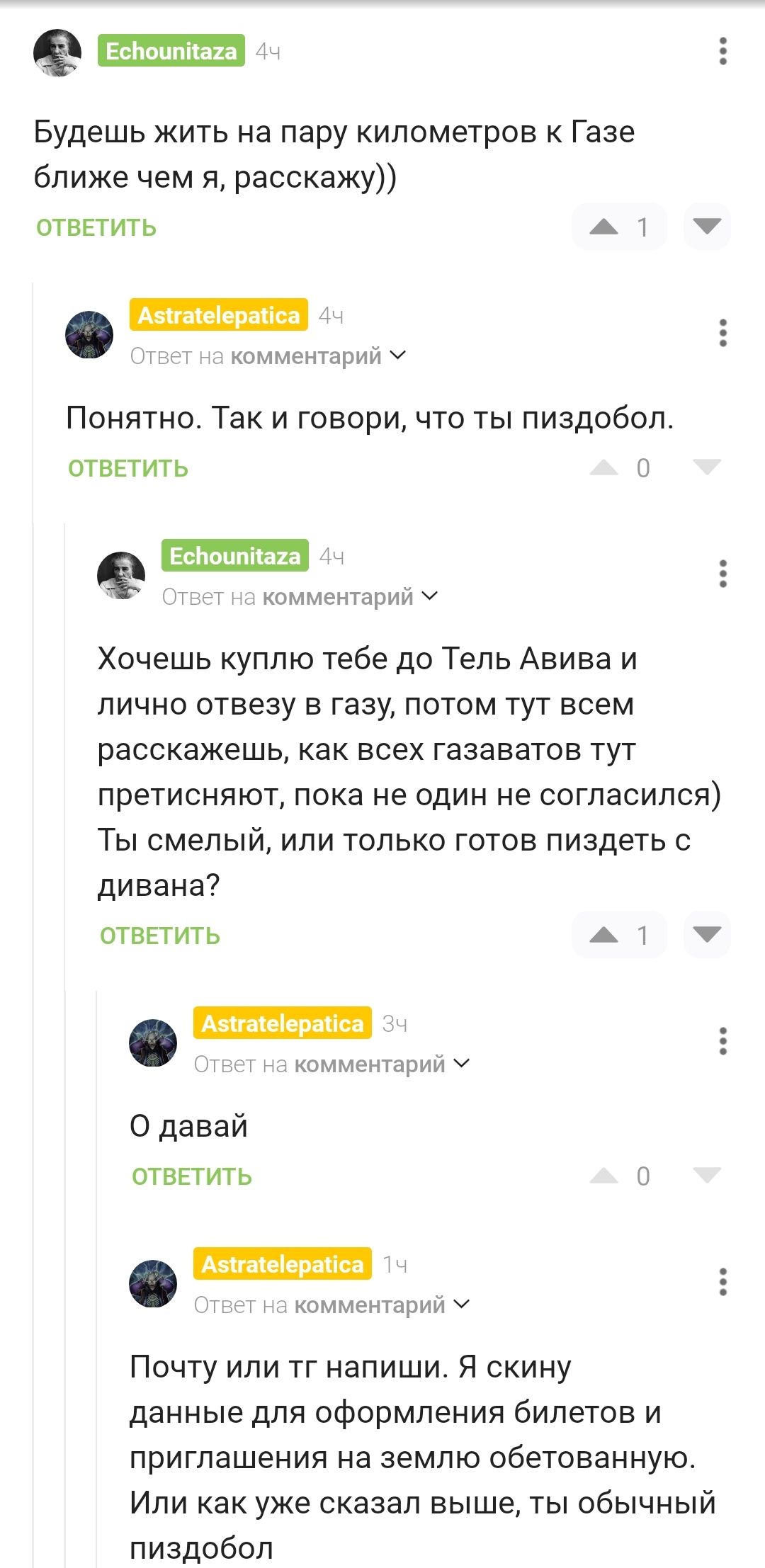The width and height of the screenshot is (765, 1568).
Task: Open options menu for 'О давай' comment
Action: [x=722, y=1041]
